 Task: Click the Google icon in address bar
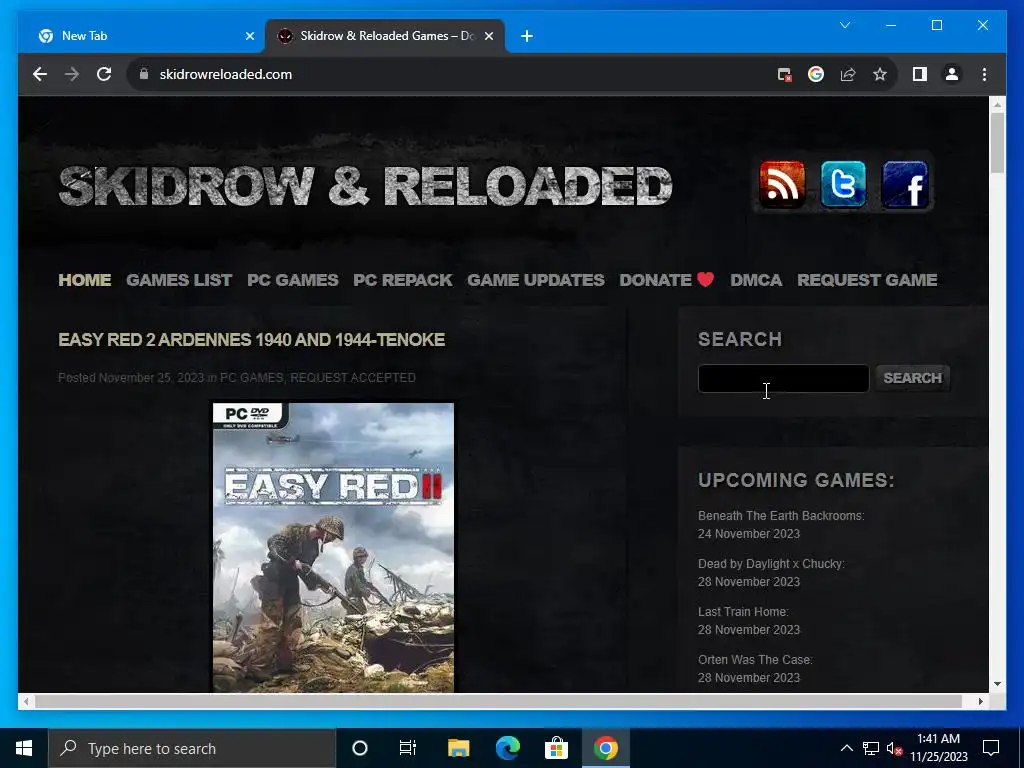pyautogui.click(x=816, y=74)
